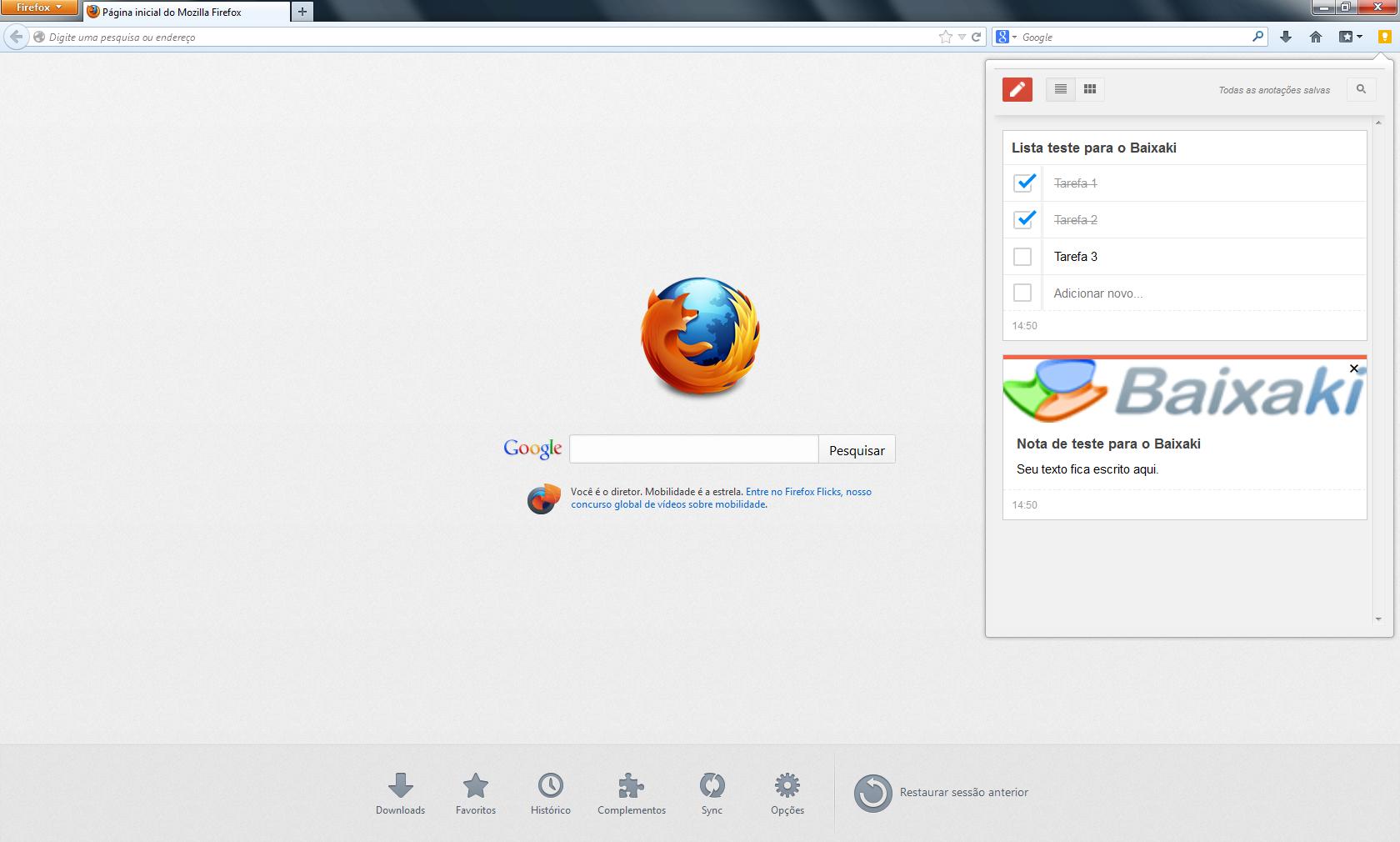This screenshot has height=842, width=1400.
Task: Click Adicionar novo to add list item
Action: (1097, 293)
